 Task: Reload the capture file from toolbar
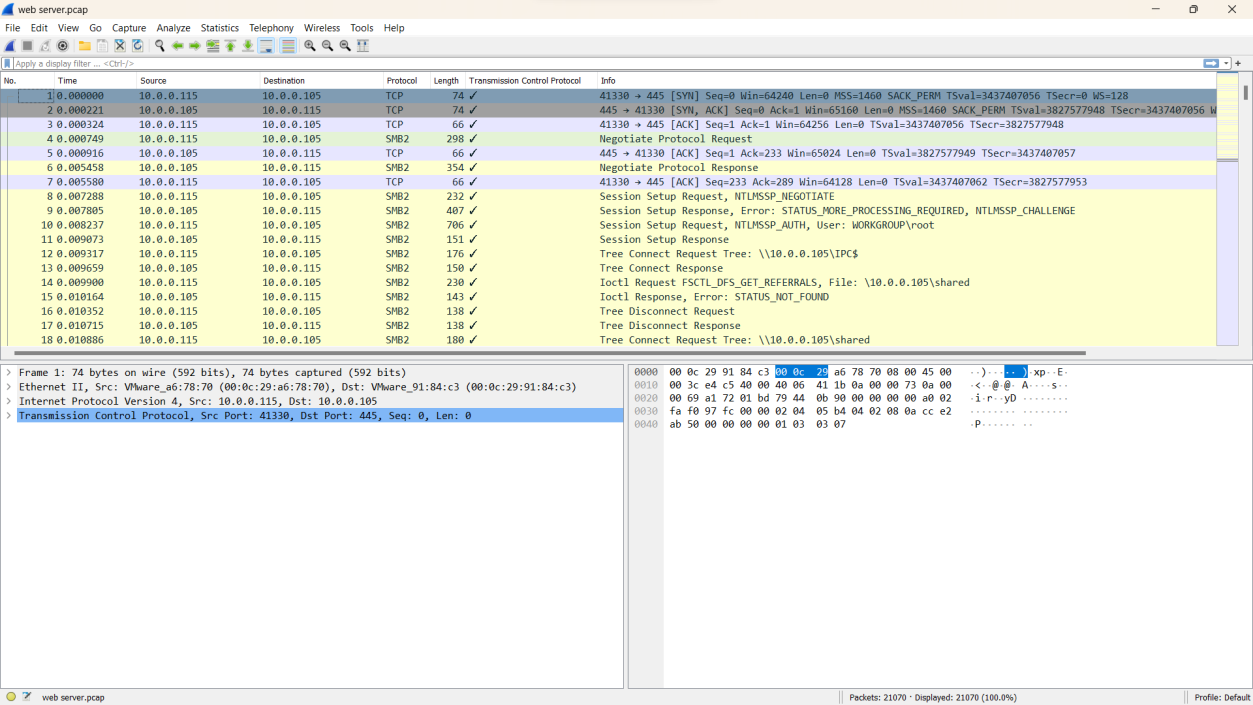pyautogui.click(x=137, y=46)
